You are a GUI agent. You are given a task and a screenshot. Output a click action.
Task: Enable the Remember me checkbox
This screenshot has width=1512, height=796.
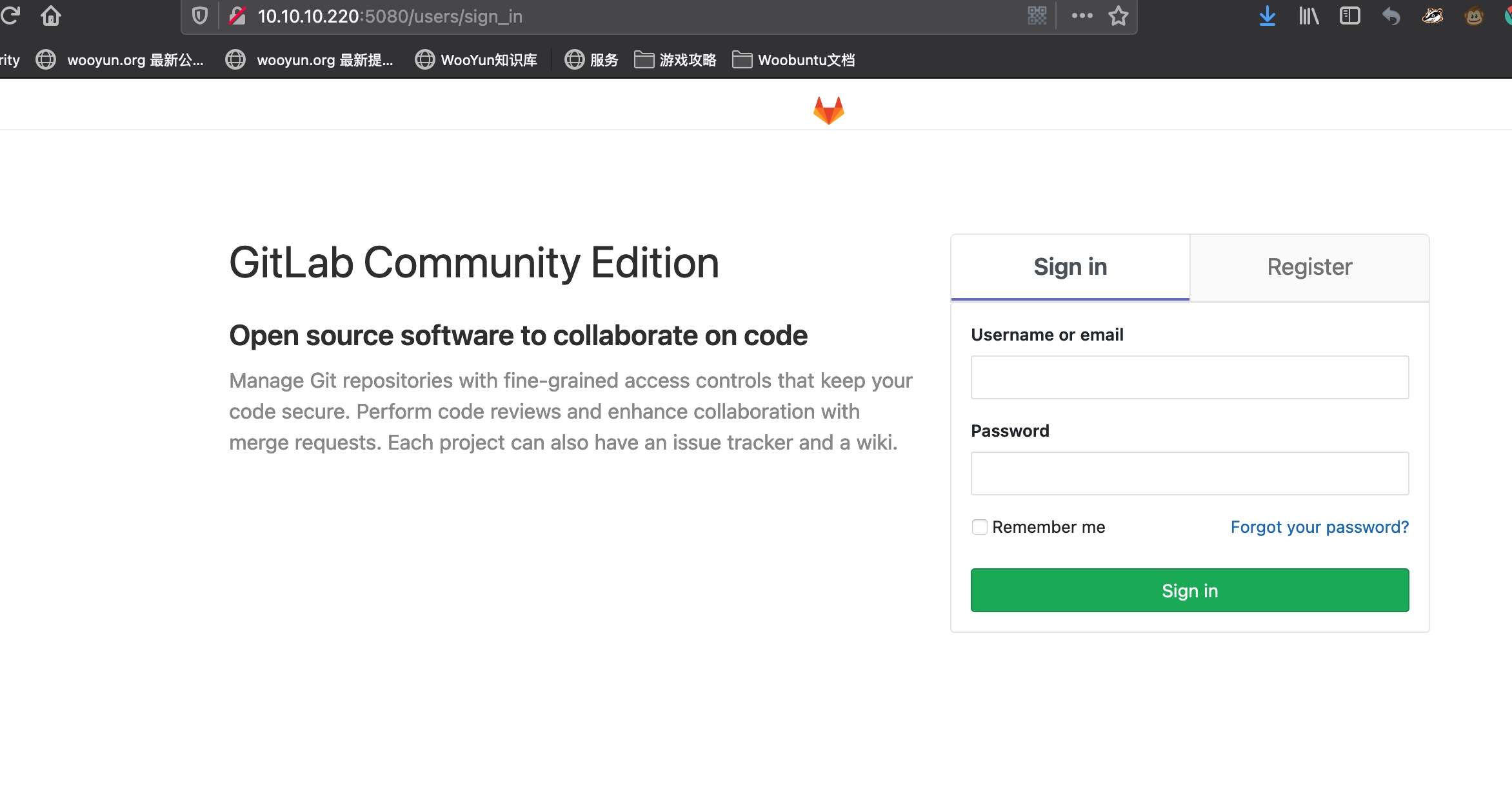(979, 527)
